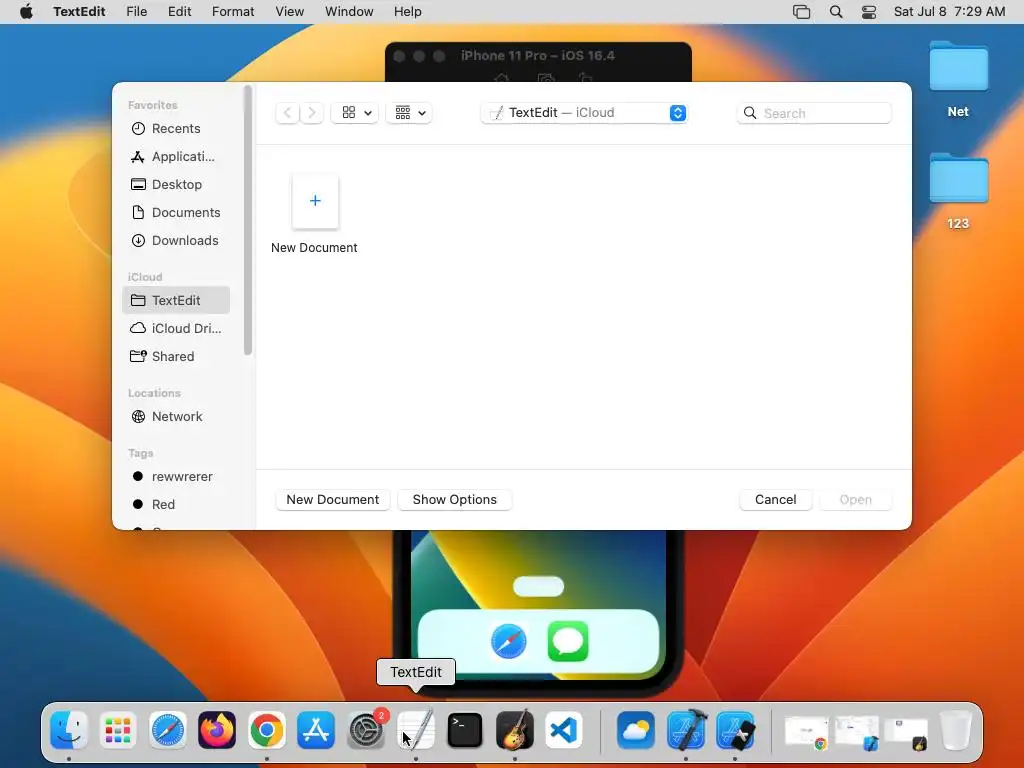Screen dimensions: 1024x768
Task: Open Visual Studio Code from the Dock
Action: [564, 730]
